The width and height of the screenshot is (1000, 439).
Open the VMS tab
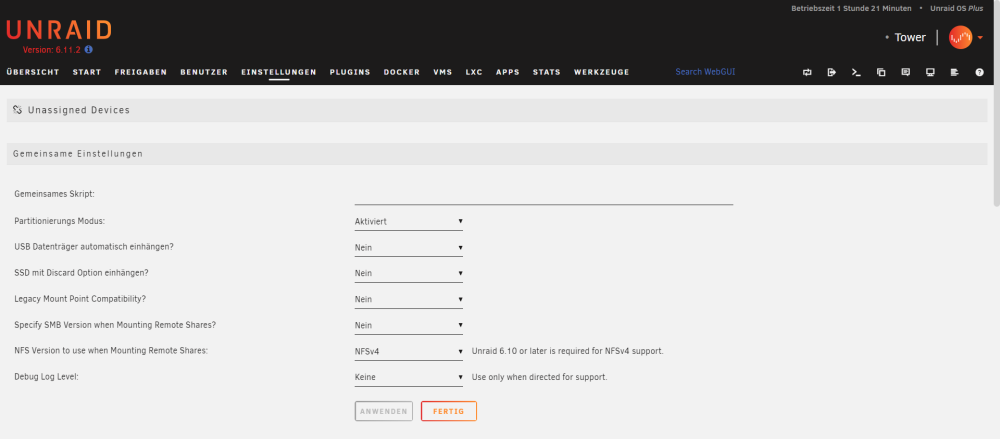click(x=443, y=72)
